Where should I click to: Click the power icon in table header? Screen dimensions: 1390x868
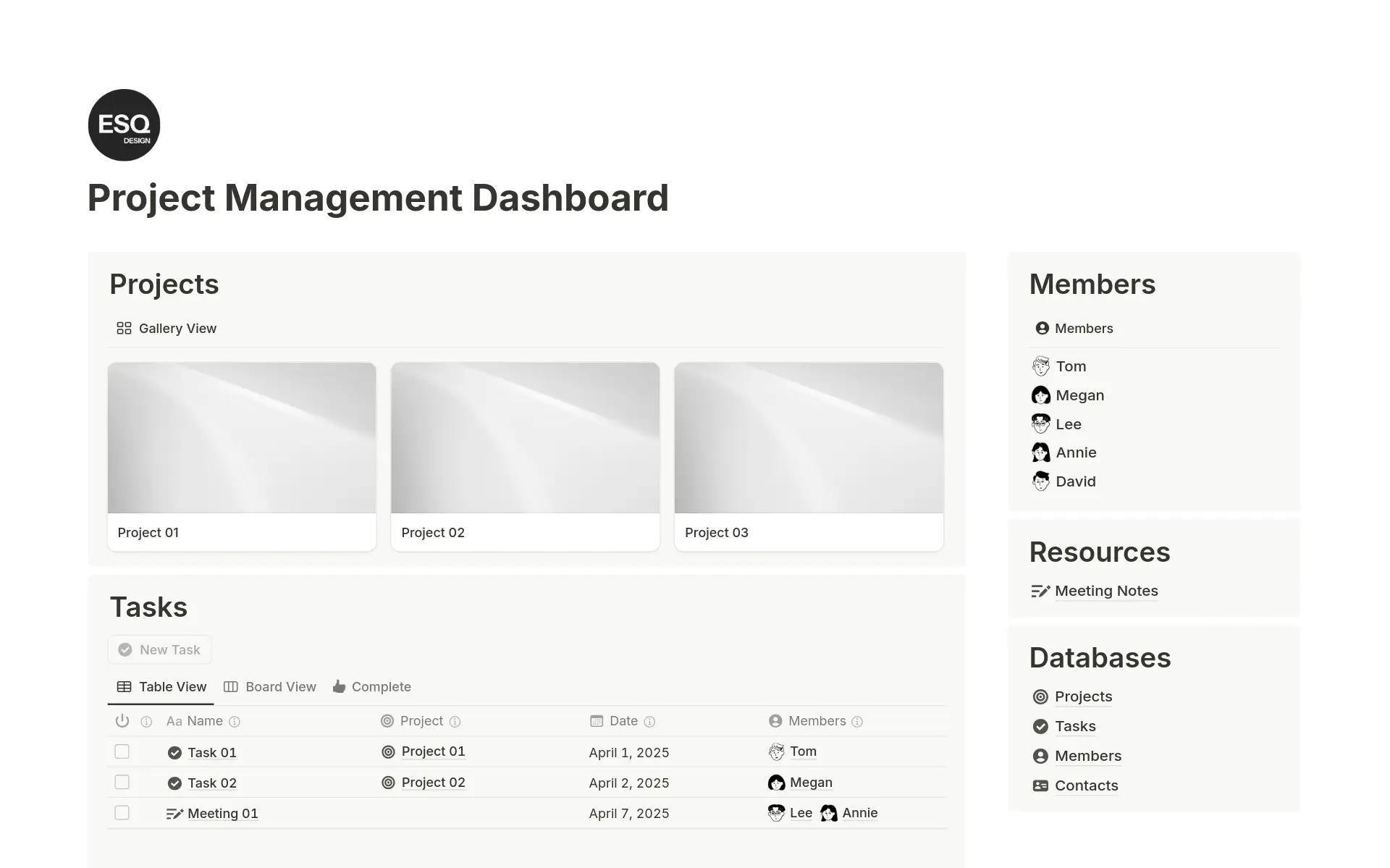(x=122, y=721)
